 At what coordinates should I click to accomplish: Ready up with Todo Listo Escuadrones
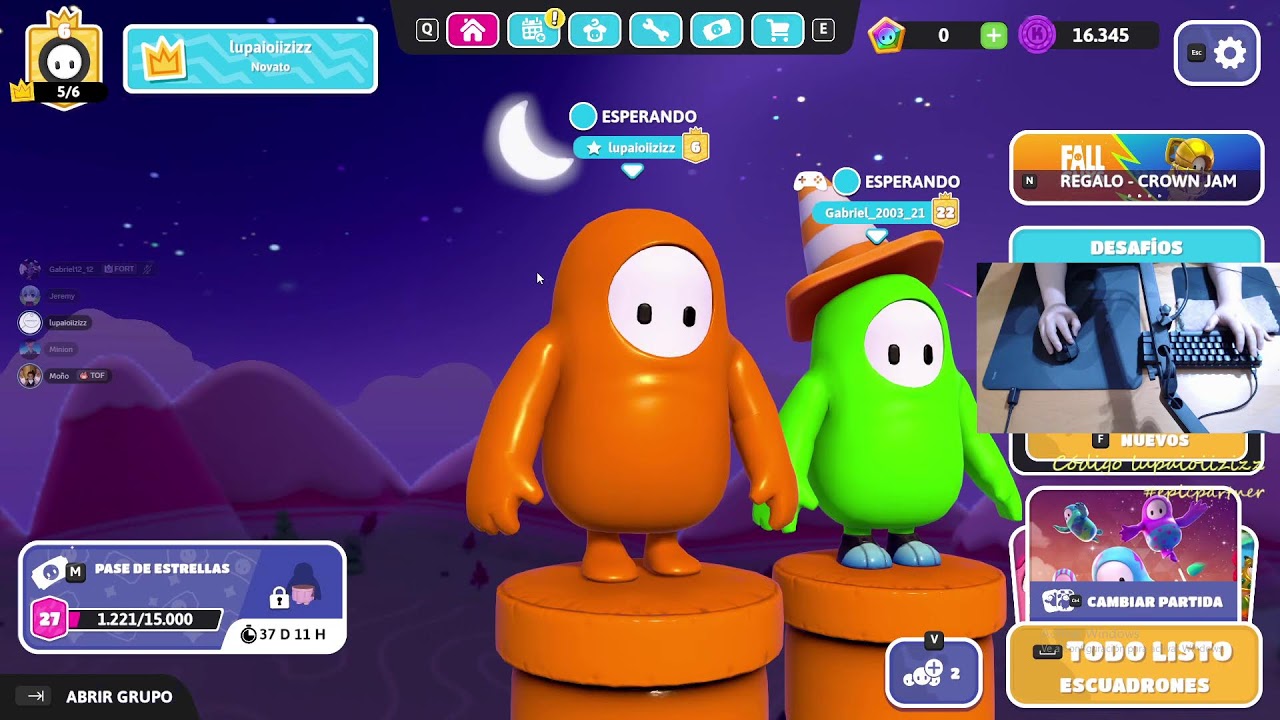click(x=1133, y=666)
